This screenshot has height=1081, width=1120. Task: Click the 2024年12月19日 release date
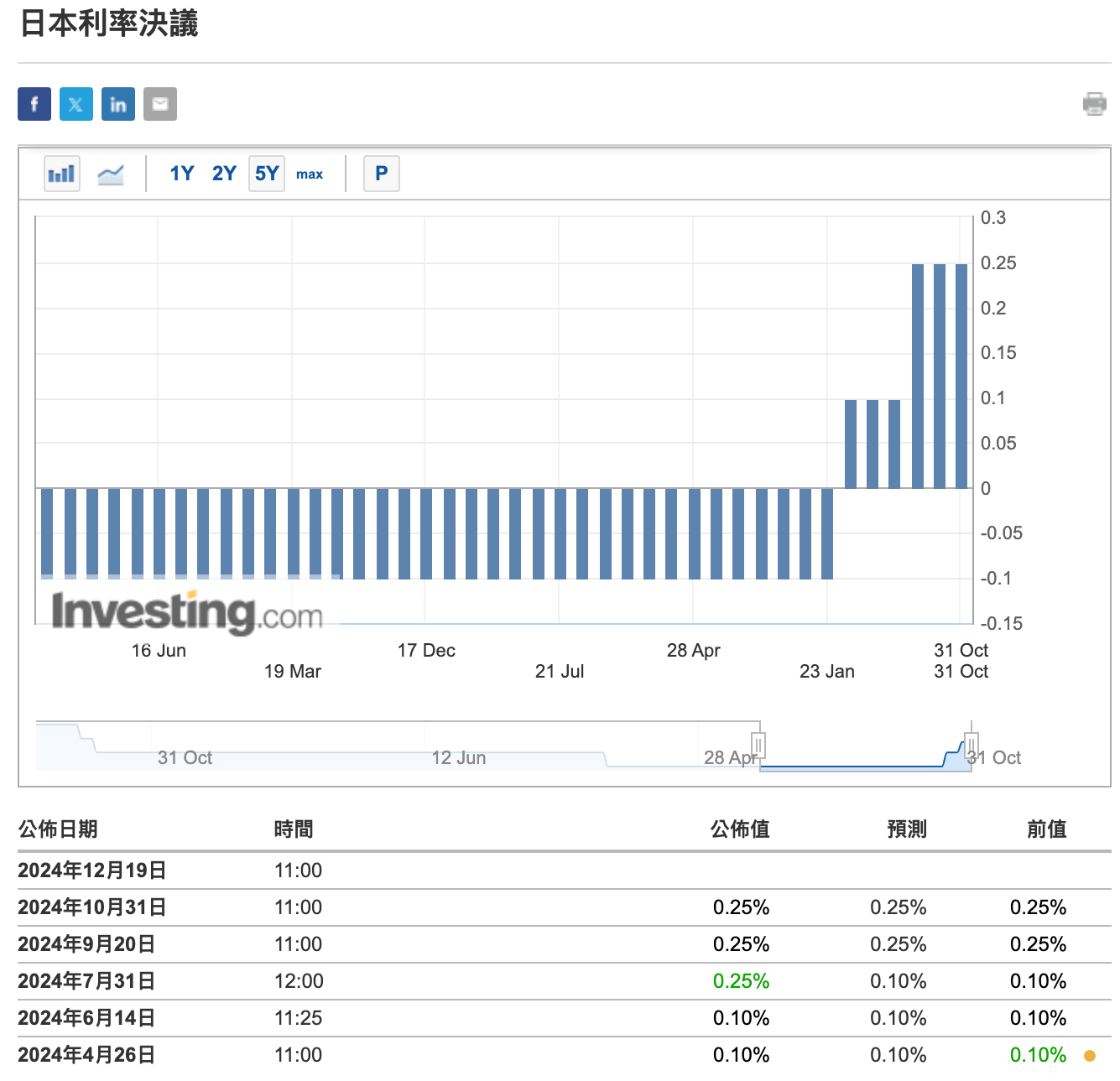(92, 871)
